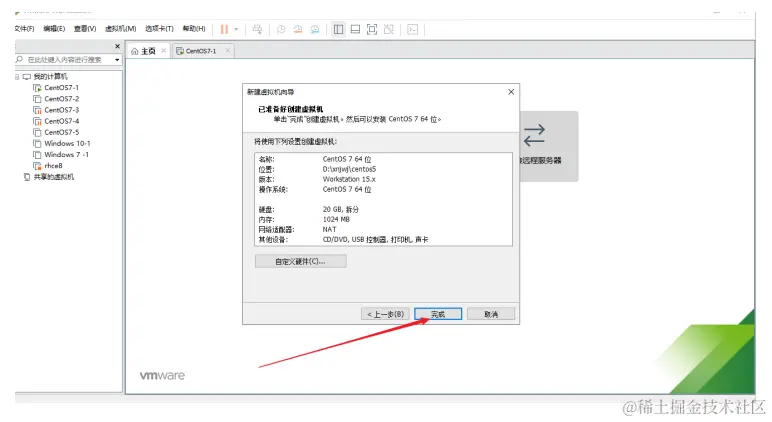772x422 pixels.
Task: Click the full screen mode icon
Action: point(372,30)
